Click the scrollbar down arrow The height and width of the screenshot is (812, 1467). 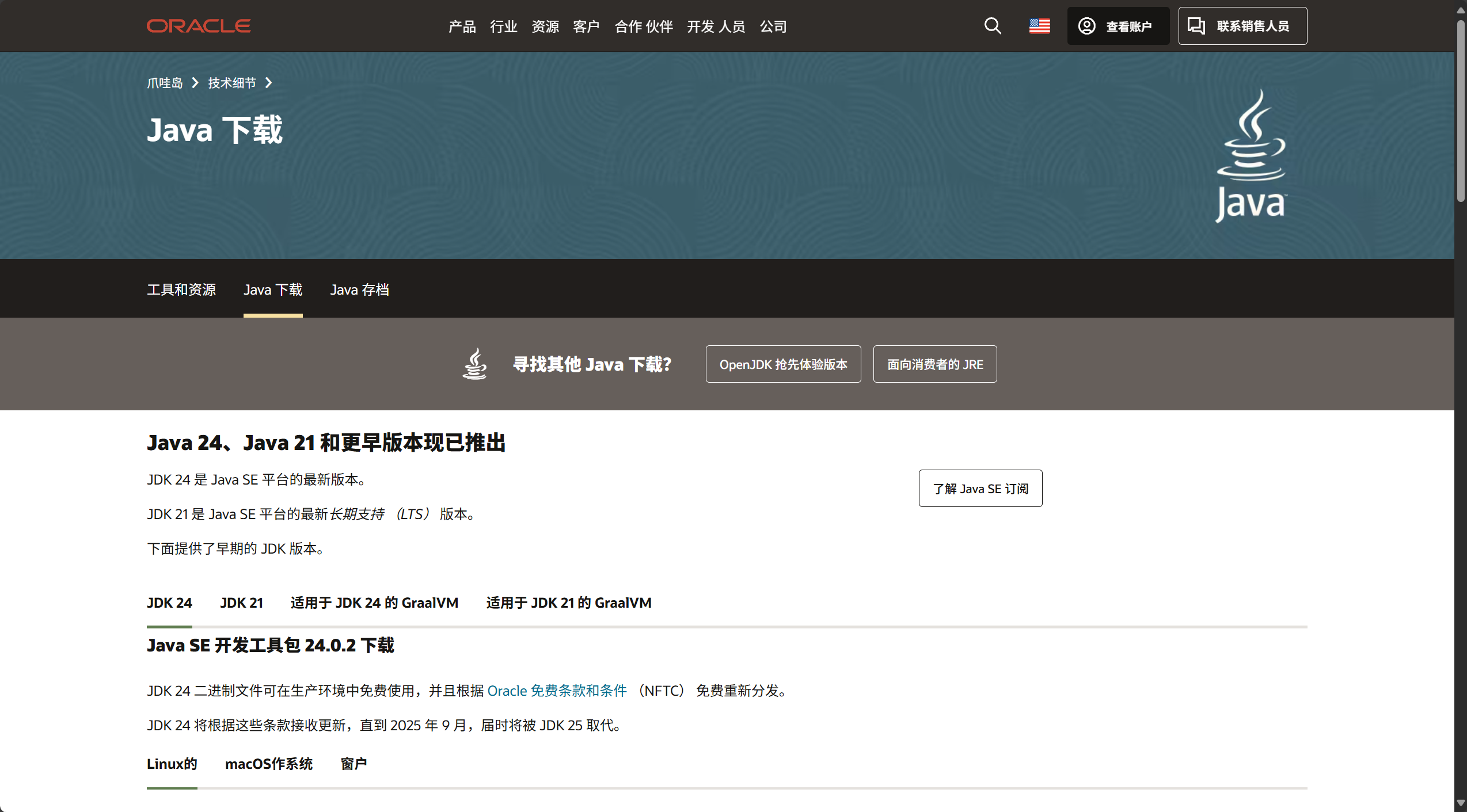(x=1461, y=803)
